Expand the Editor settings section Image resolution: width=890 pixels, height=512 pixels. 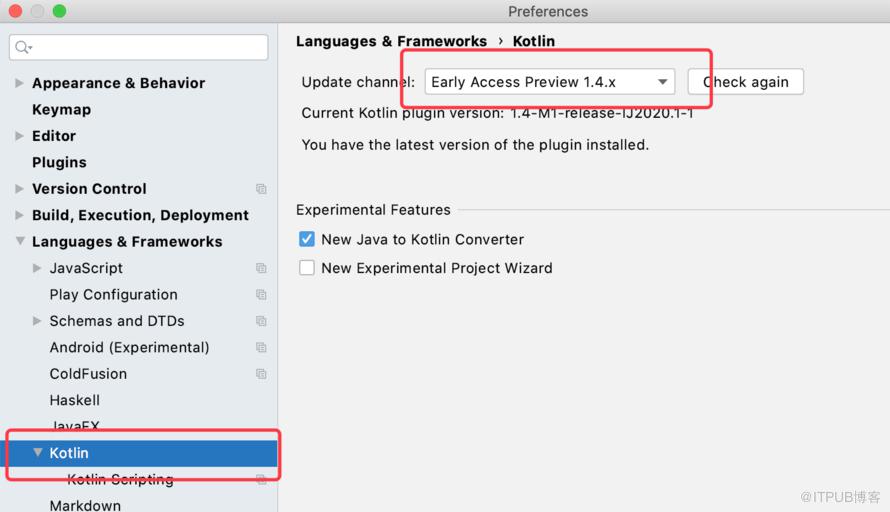(x=19, y=136)
